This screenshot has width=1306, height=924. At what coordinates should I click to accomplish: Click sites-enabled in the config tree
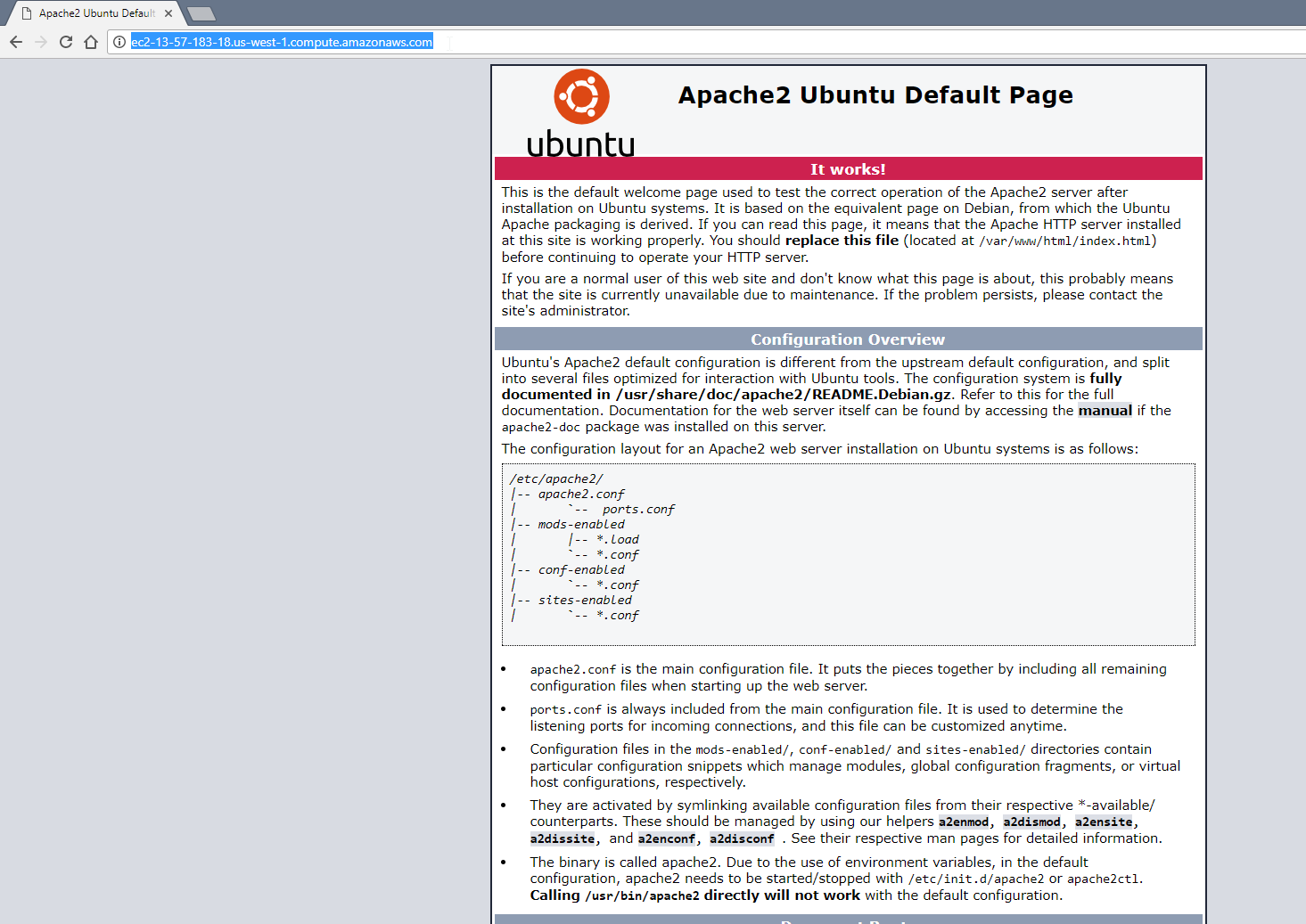click(x=585, y=601)
